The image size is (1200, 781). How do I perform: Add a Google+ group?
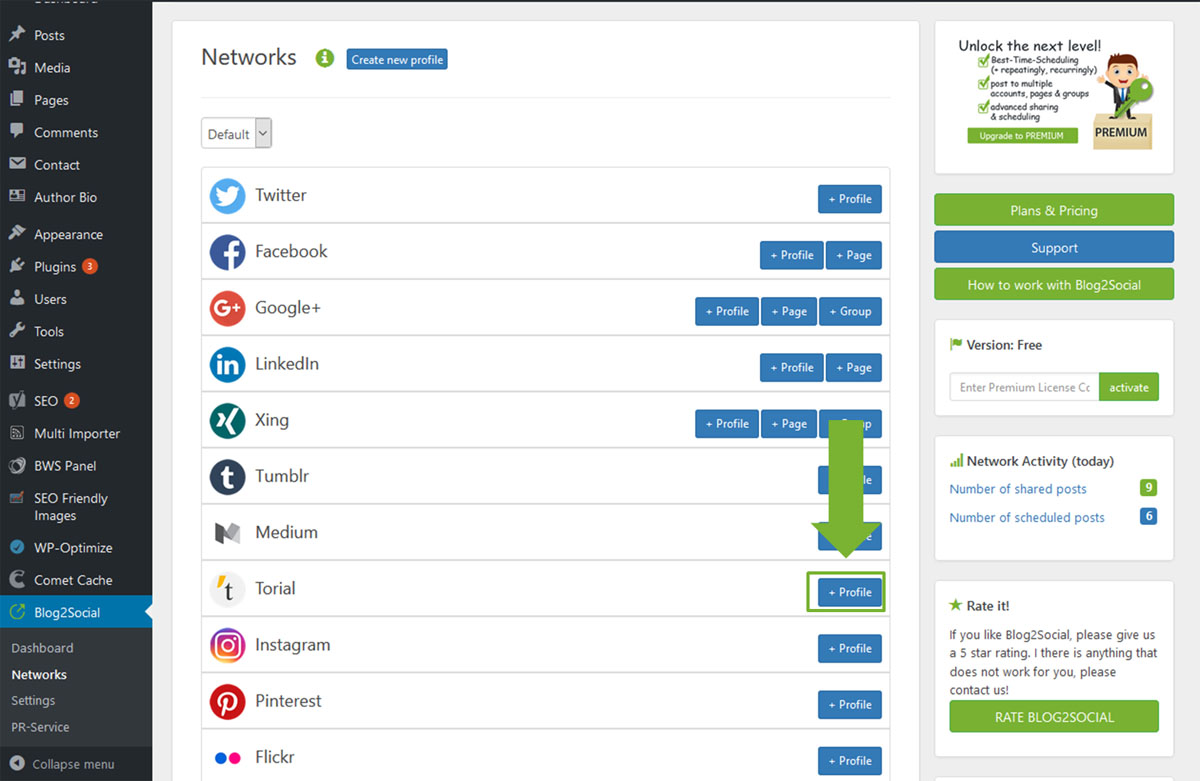850,311
